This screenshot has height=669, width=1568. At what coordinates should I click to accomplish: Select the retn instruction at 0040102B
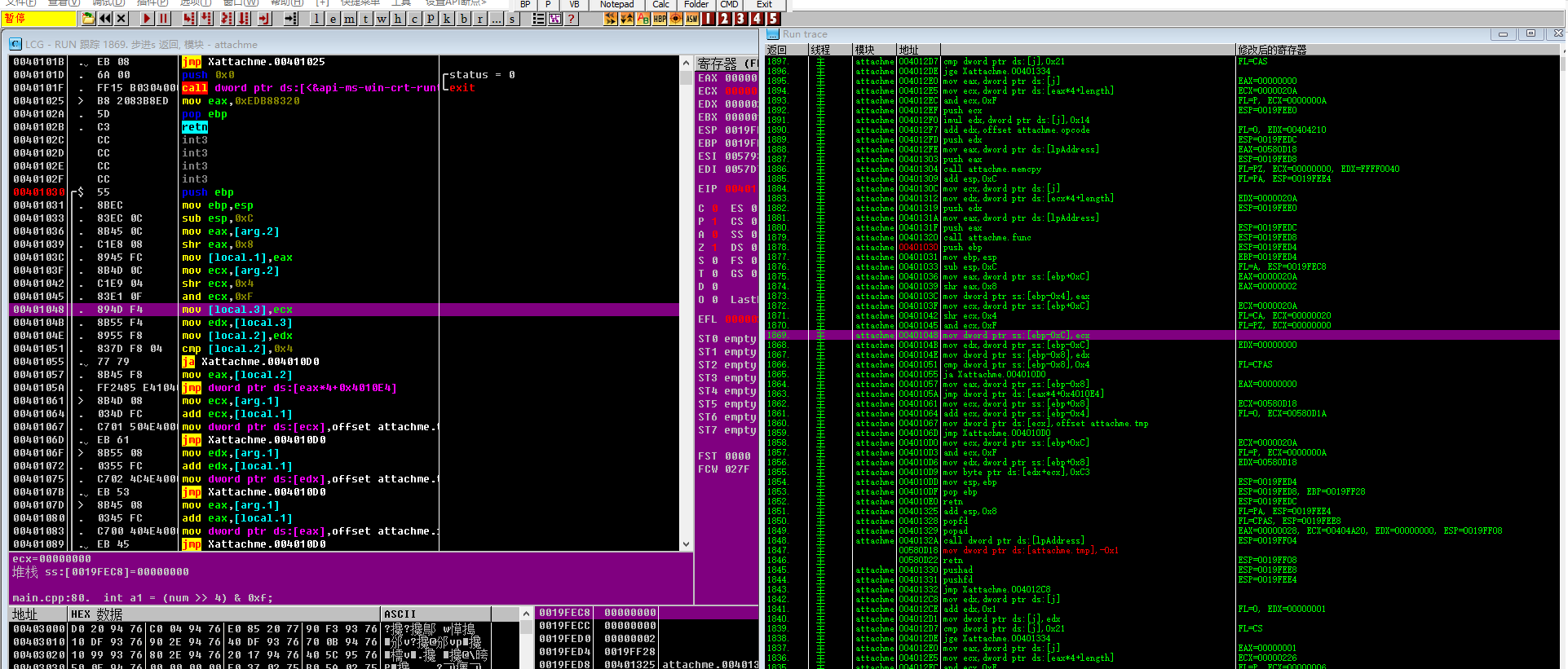point(195,127)
